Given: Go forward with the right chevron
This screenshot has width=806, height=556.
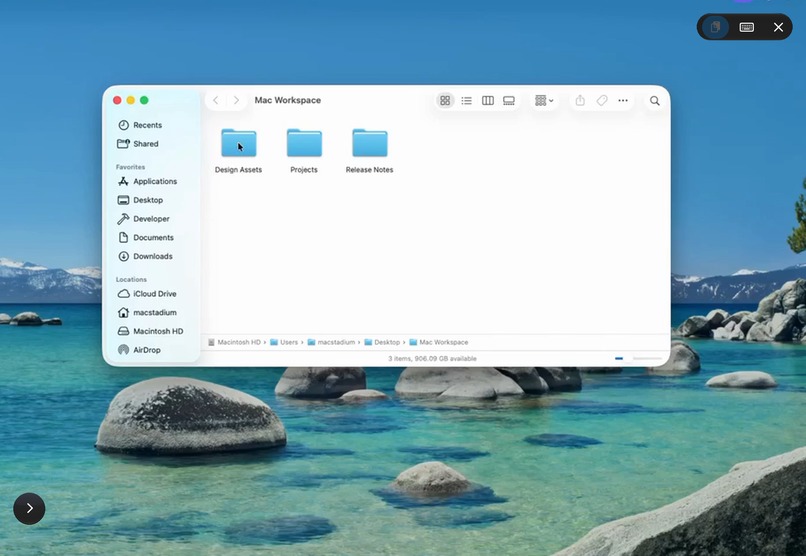Looking at the screenshot, I should point(236,100).
